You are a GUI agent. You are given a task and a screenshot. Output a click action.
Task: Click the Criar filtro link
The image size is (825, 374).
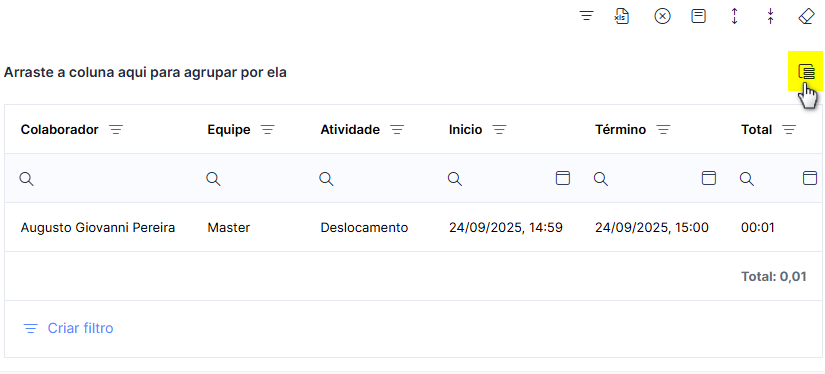tap(81, 328)
